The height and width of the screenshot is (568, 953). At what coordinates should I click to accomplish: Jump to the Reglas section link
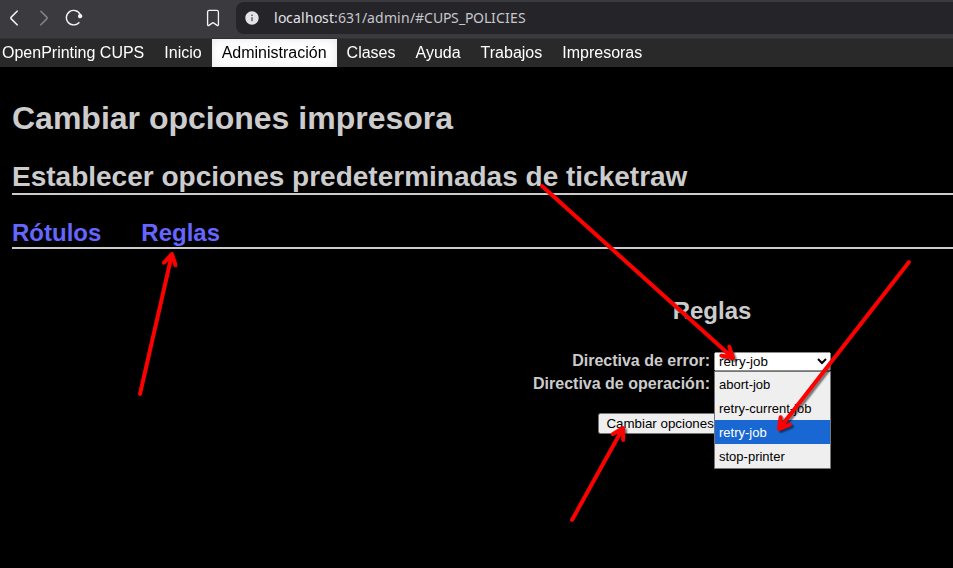pos(180,233)
